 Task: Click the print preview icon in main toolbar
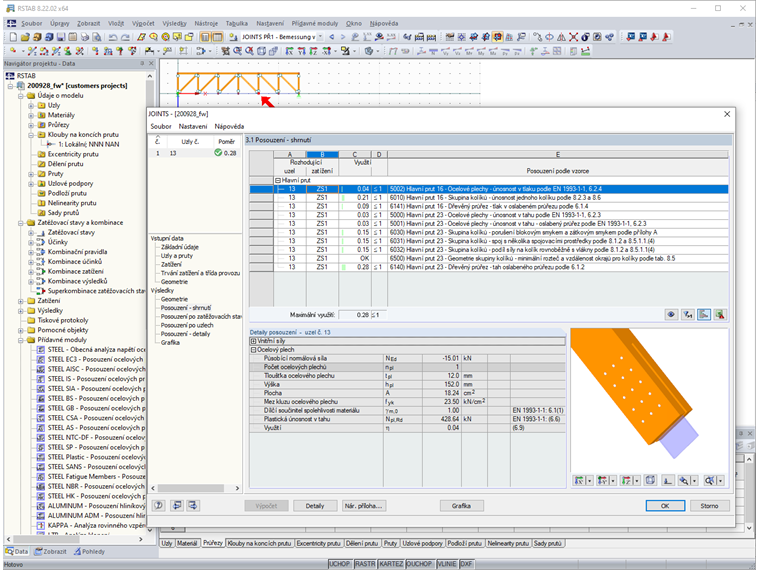point(97,37)
